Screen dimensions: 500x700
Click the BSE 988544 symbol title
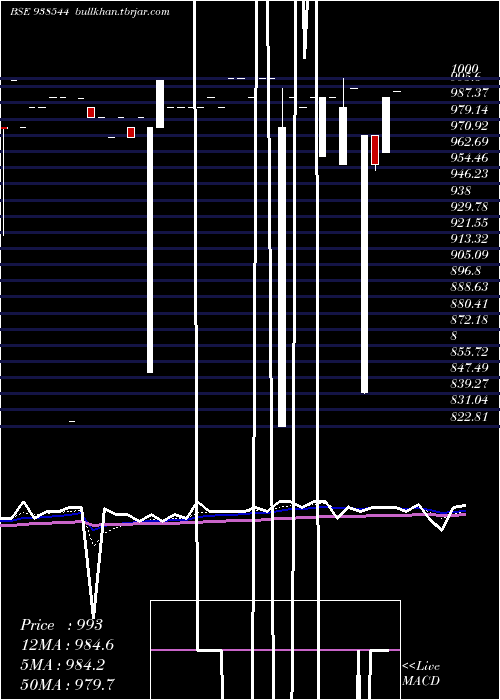click(40, 12)
